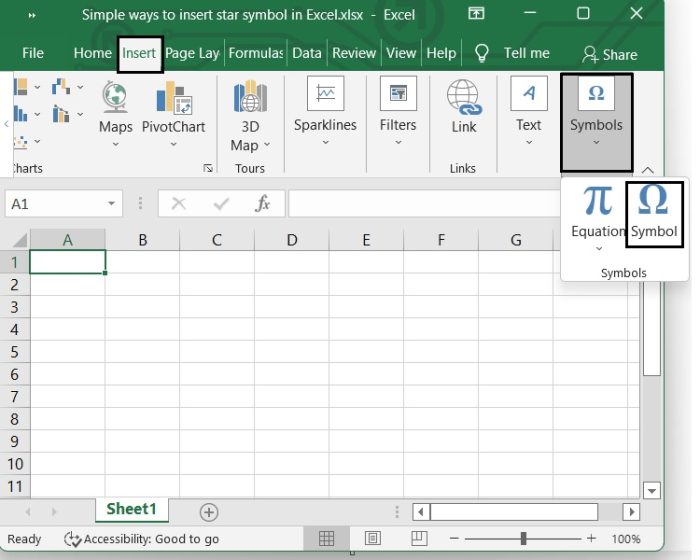The image size is (700, 560).
Task: Switch to Normal view in status bar
Action: [x=326, y=539]
